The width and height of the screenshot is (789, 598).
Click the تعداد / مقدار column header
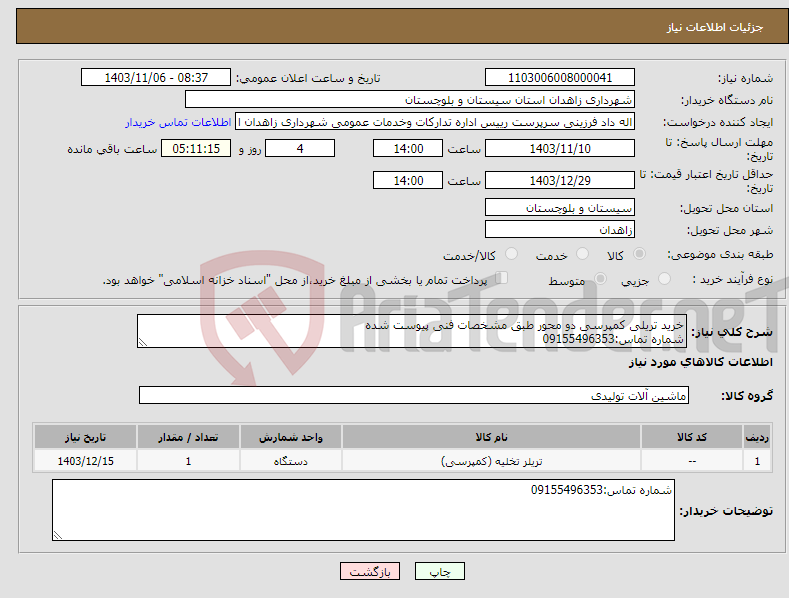tap(188, 437)
